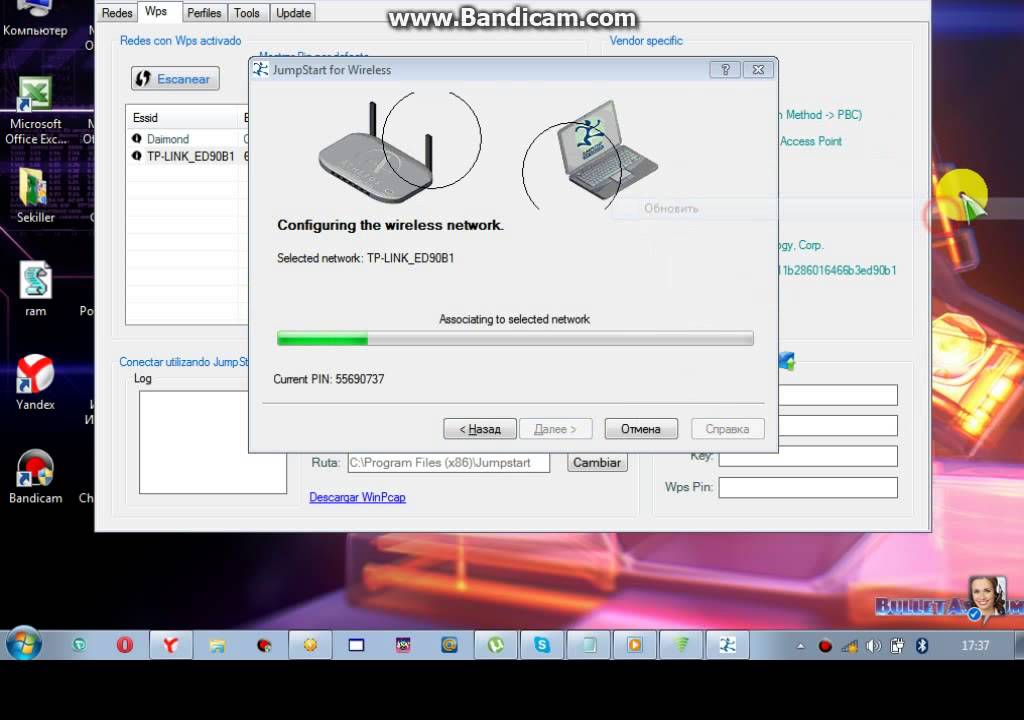
Task: Launch Bandicam from the desktop shortcut
Action: [35, 476]
